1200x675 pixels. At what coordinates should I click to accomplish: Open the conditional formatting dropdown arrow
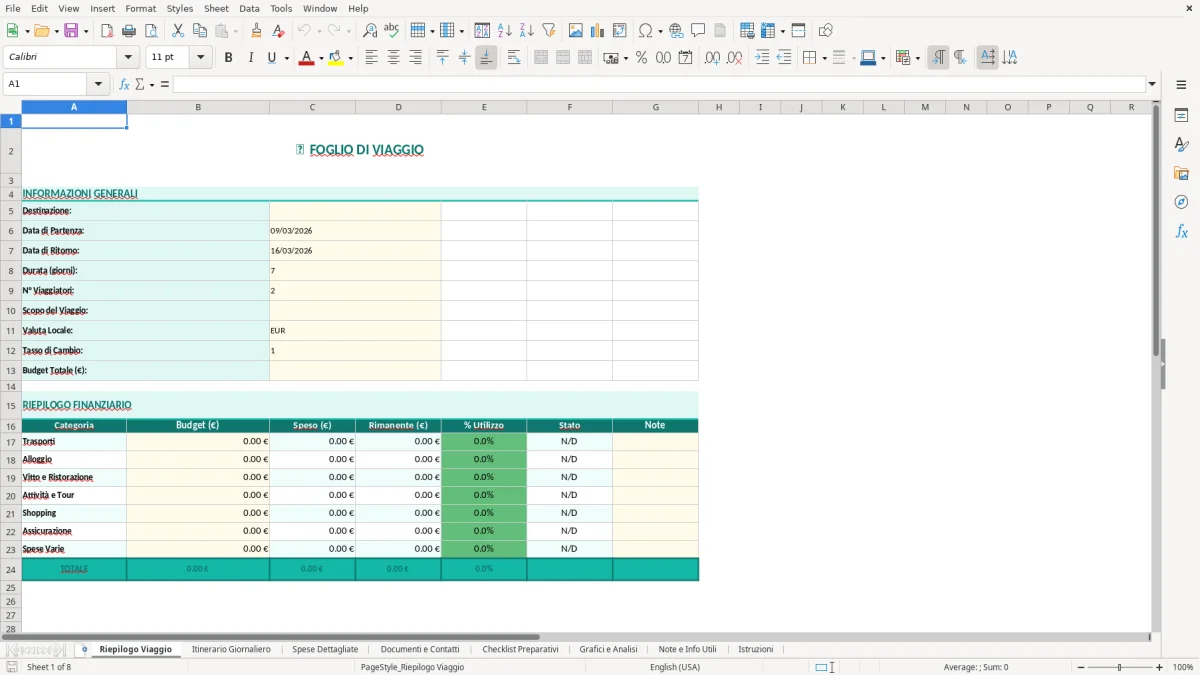coord(917,58)
